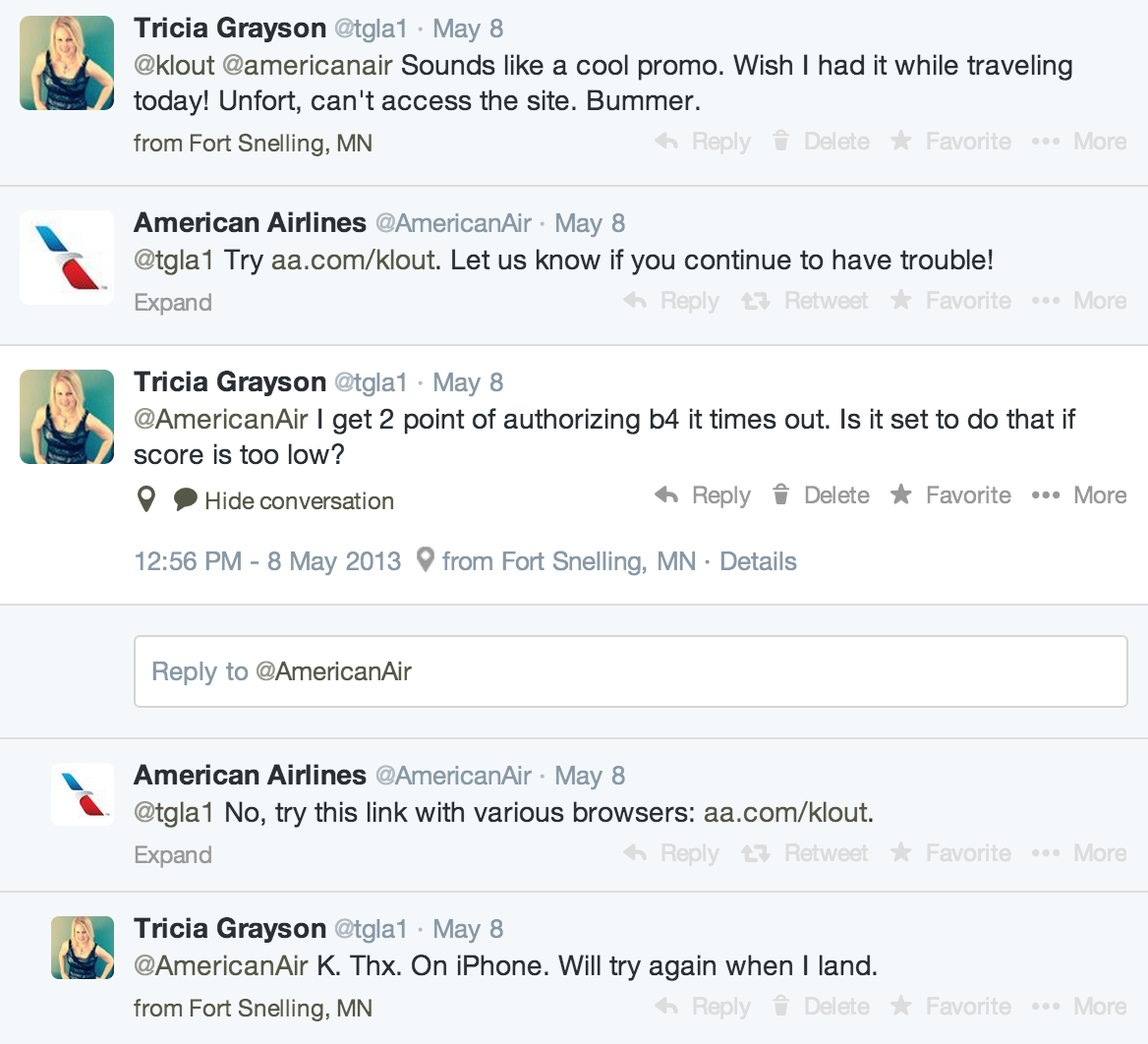Expand the first American Airlines reply
The width and height of the screenshot is (1148, 1044).
point(173,303)
